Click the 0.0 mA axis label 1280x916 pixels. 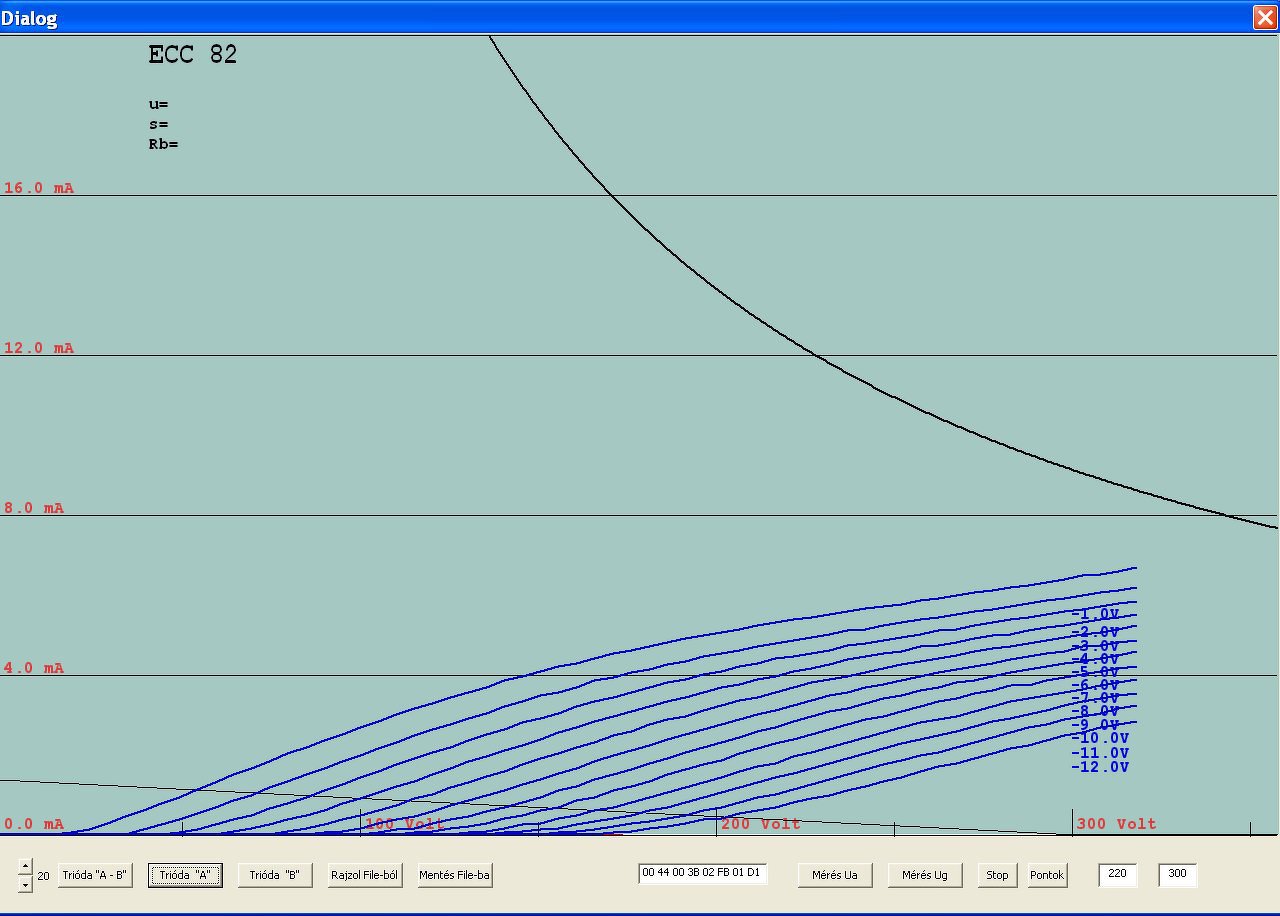coord(34,824)
